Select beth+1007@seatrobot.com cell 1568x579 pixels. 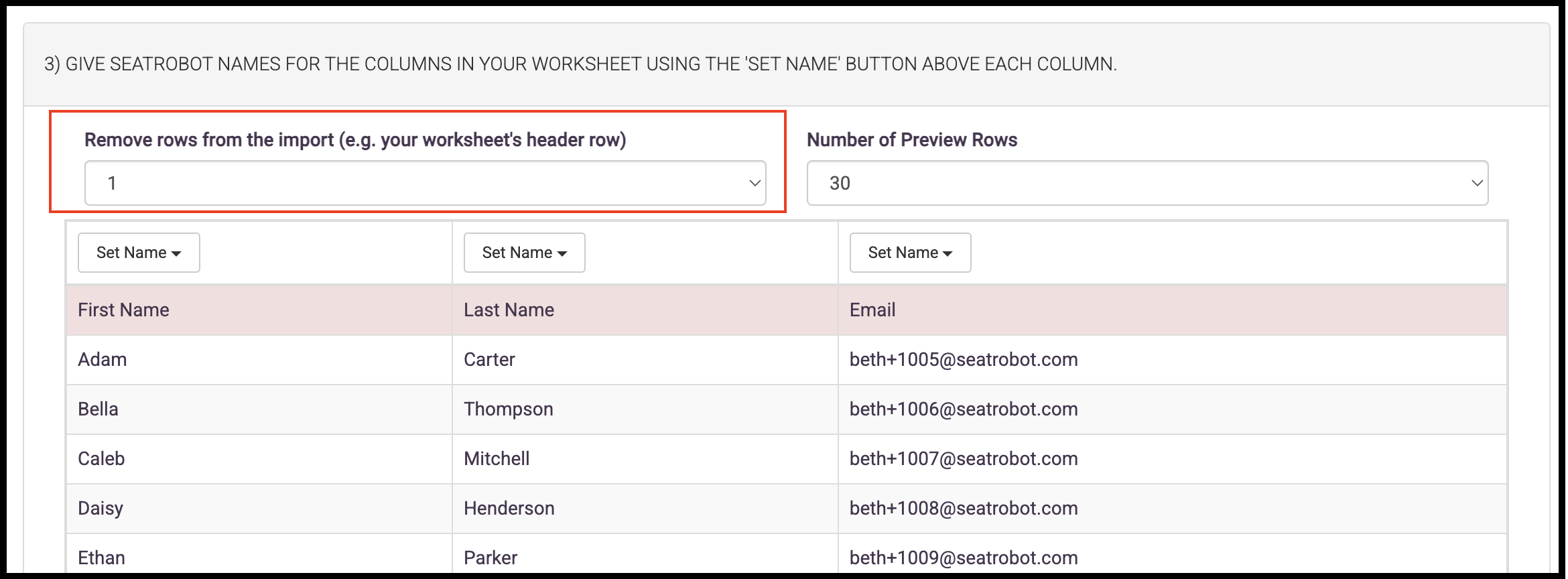[1173, 459]
